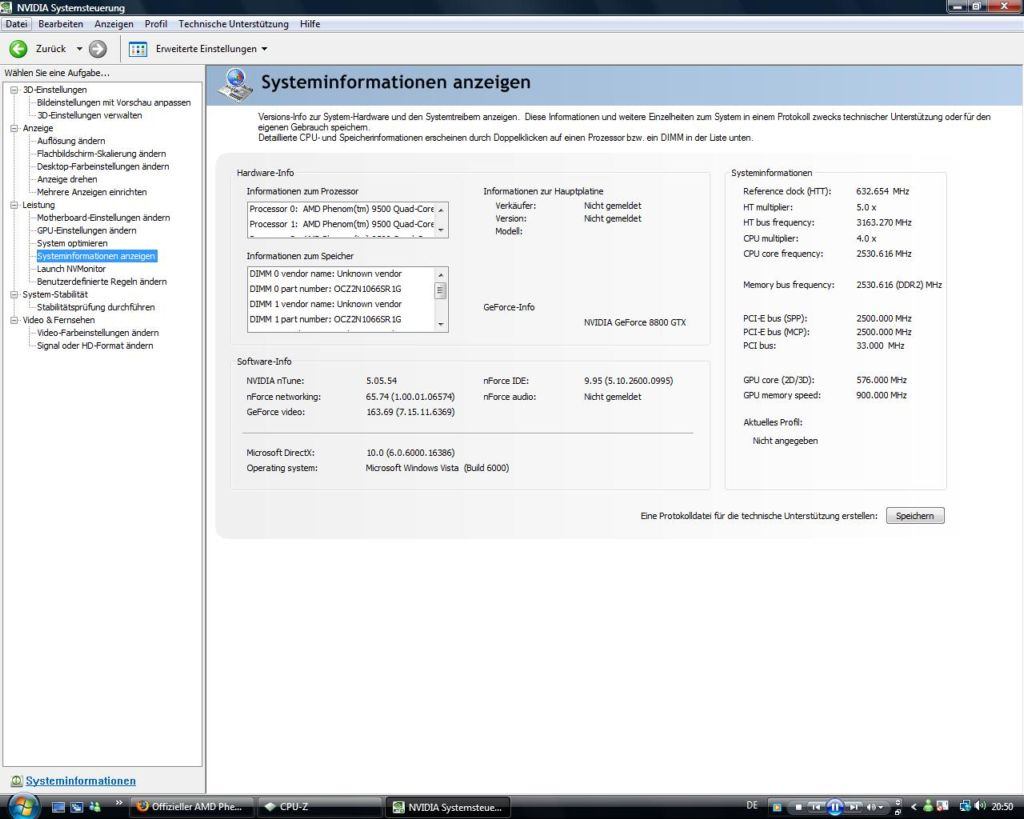Click the grey forward arrow button
Image resolution: width=1024 pixels, height=819 pixels.
click(98, 49)
